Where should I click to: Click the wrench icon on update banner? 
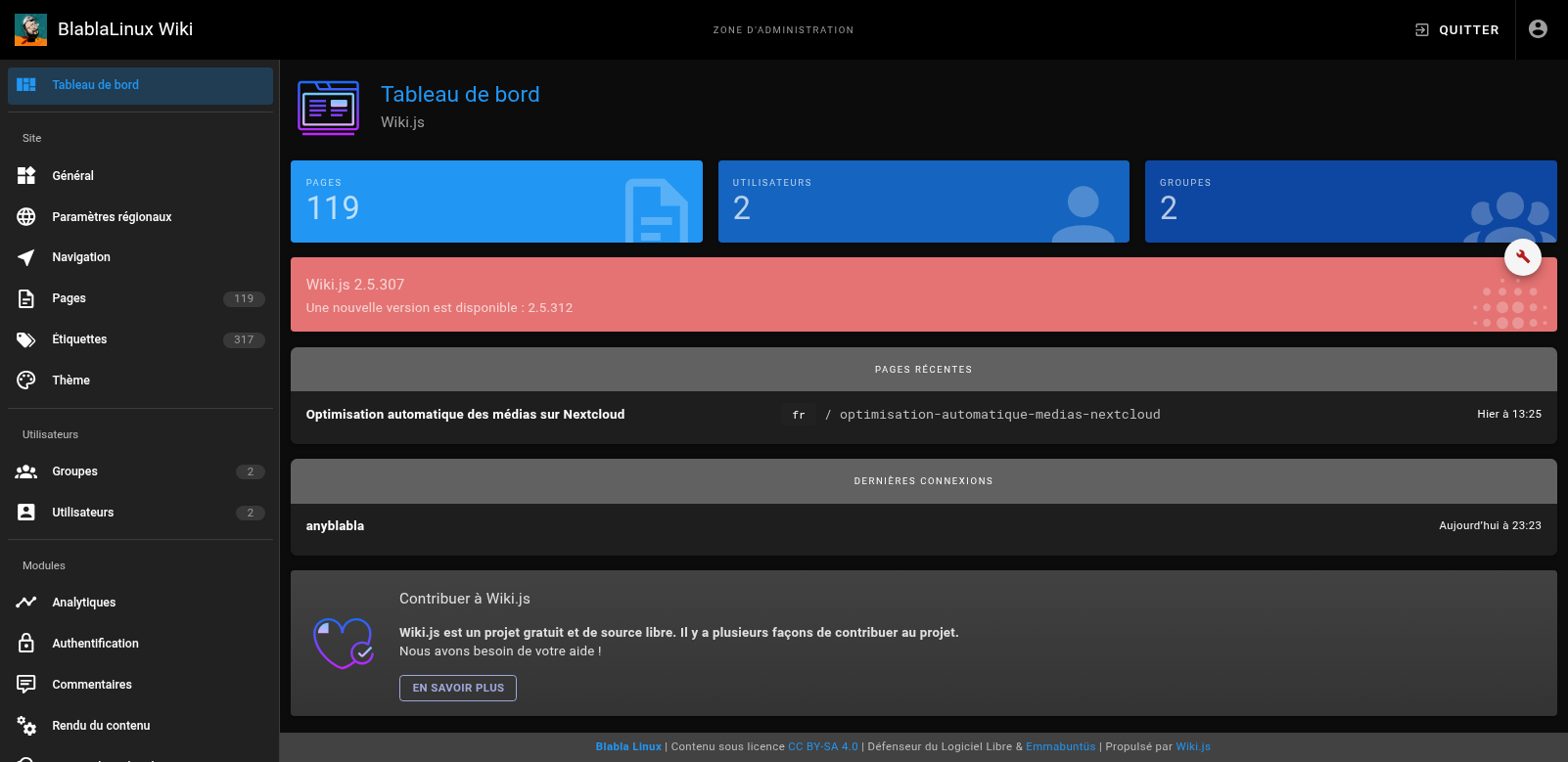(1522, 257)
